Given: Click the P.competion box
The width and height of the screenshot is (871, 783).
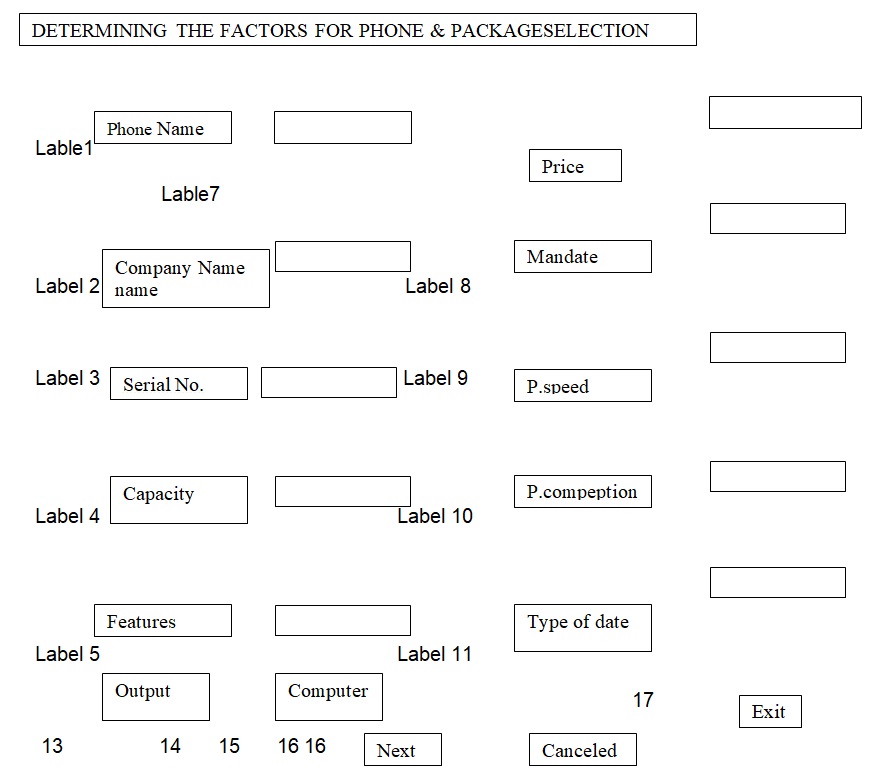Looking at the screenshot, I should pos(582,491).
